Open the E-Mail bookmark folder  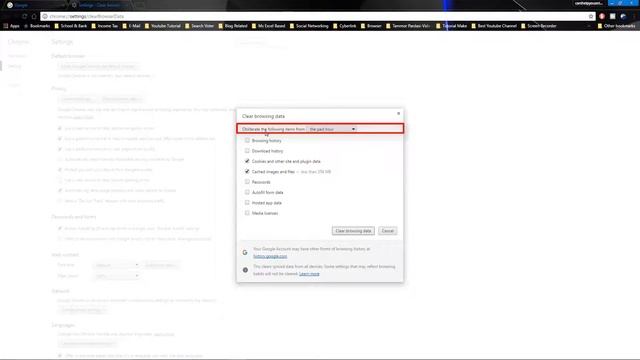pos(131,26)
